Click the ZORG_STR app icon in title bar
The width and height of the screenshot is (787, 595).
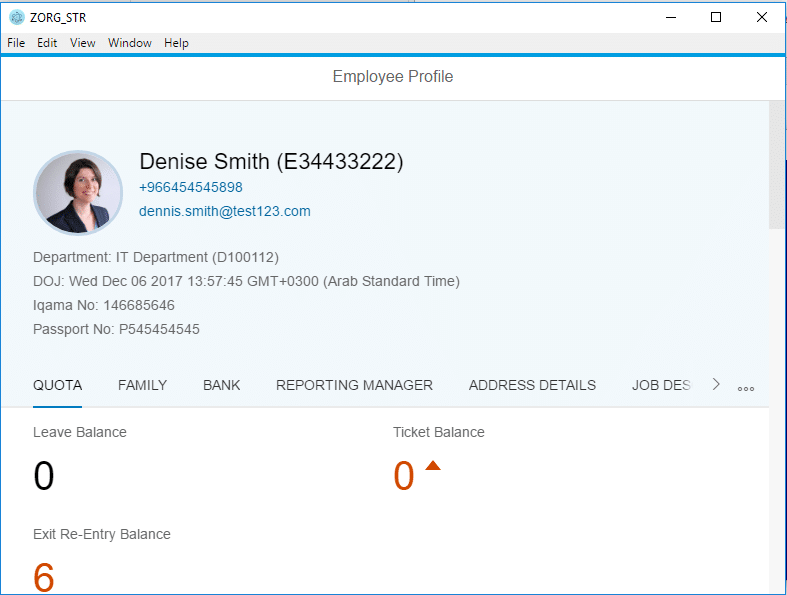point(17,17)
